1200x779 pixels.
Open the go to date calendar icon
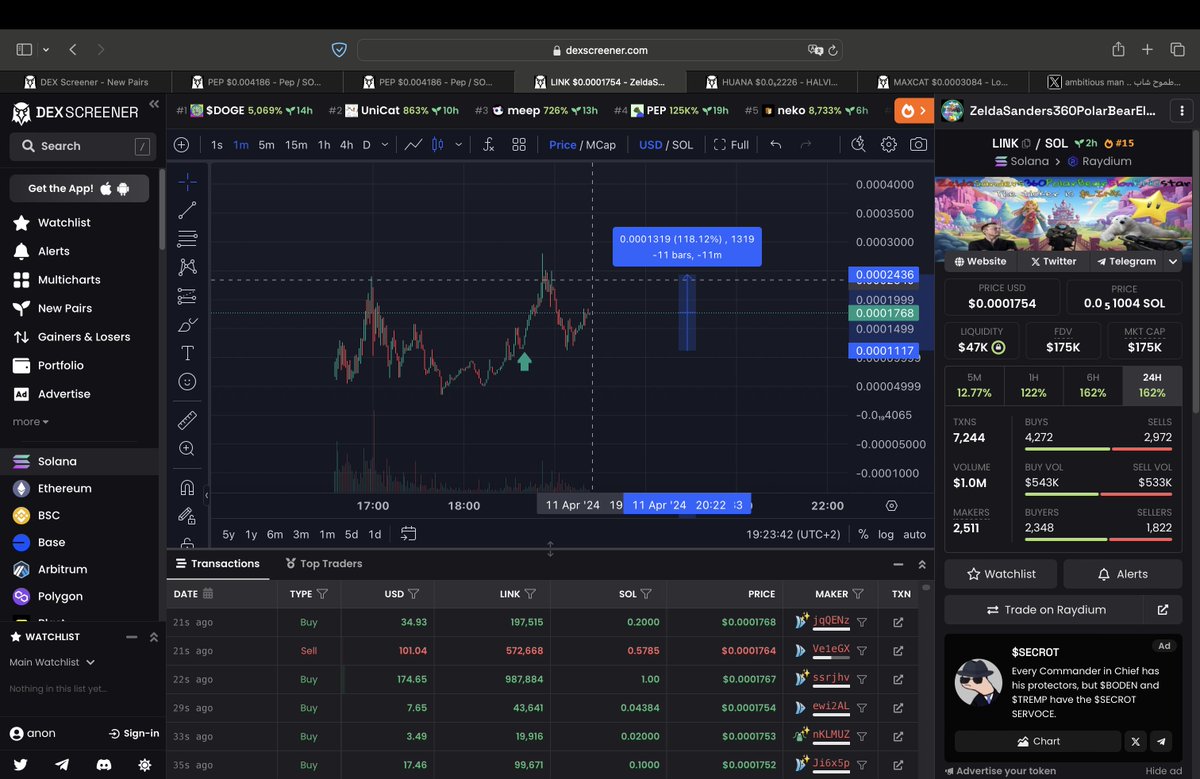pos(408,534)
